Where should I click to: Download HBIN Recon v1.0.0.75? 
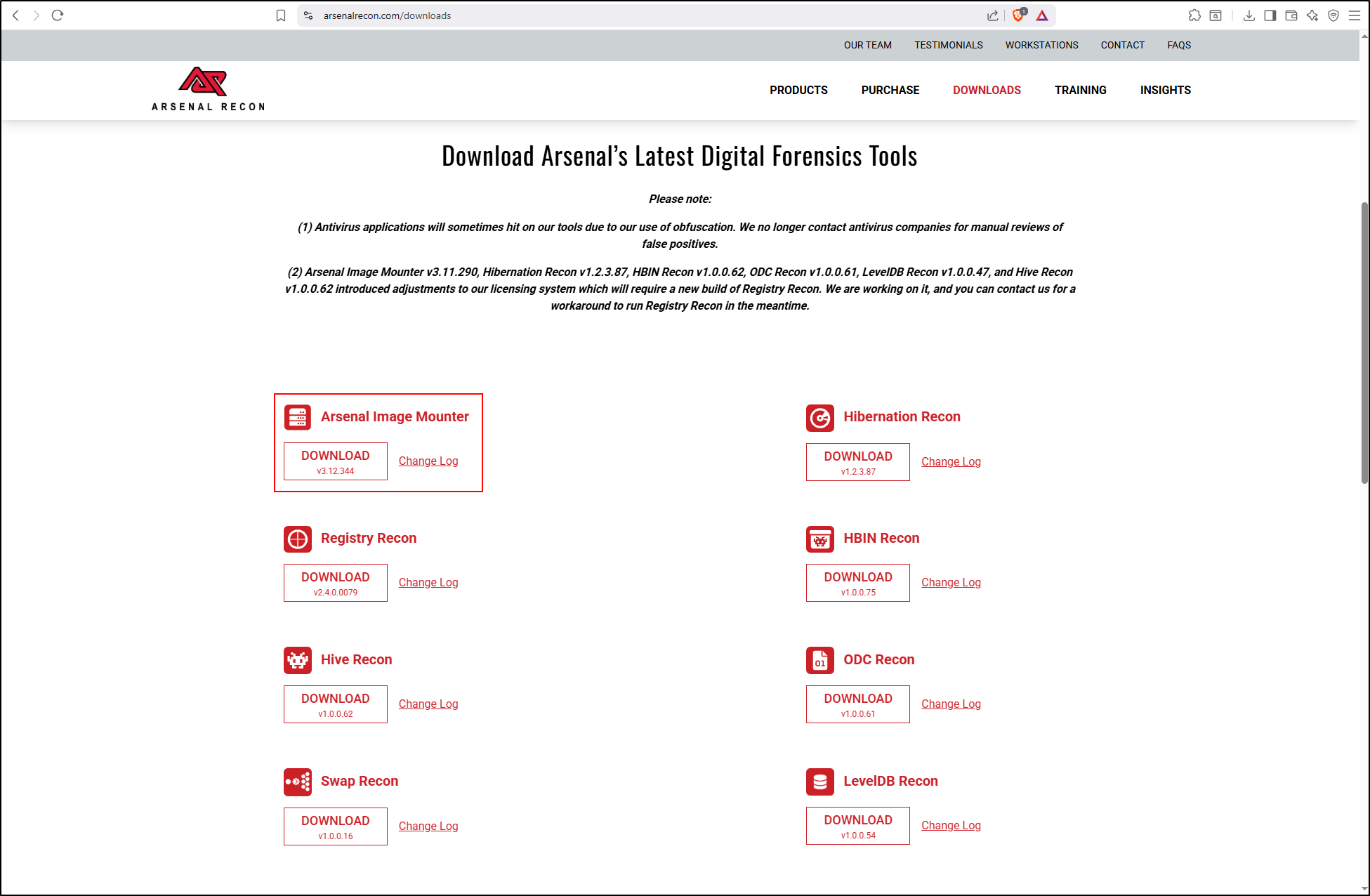[858, 583]
